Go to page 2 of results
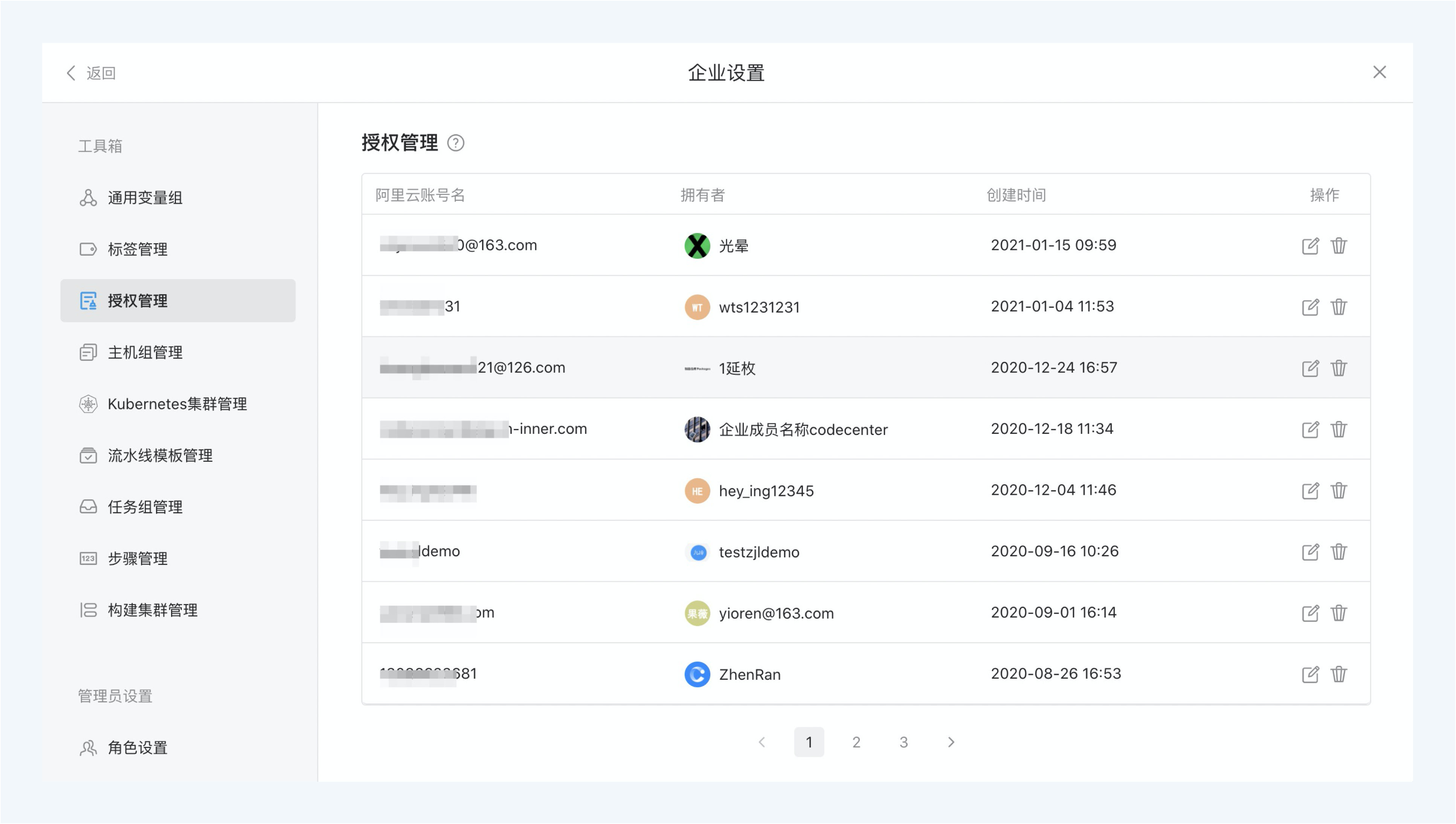The image size is (1456, 824). 856,742
